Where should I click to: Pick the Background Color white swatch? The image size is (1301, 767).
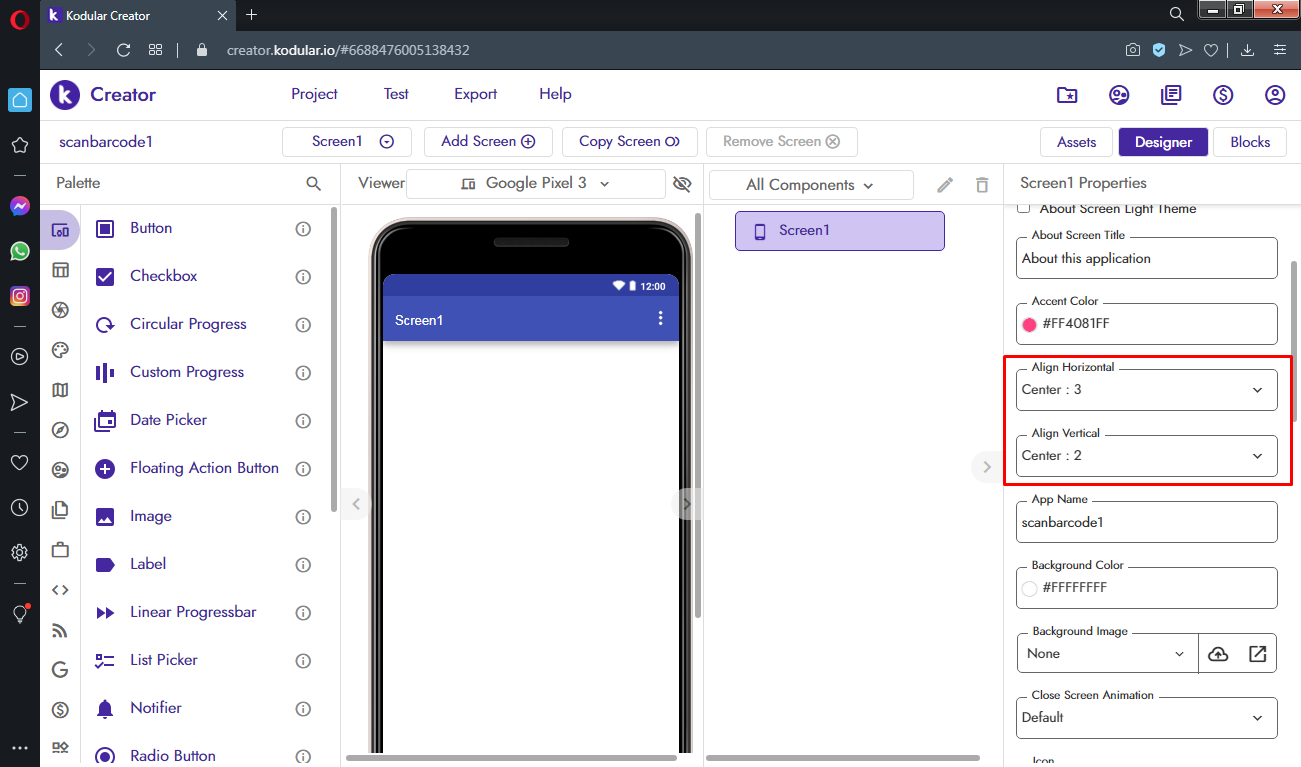click(1029, 589)
